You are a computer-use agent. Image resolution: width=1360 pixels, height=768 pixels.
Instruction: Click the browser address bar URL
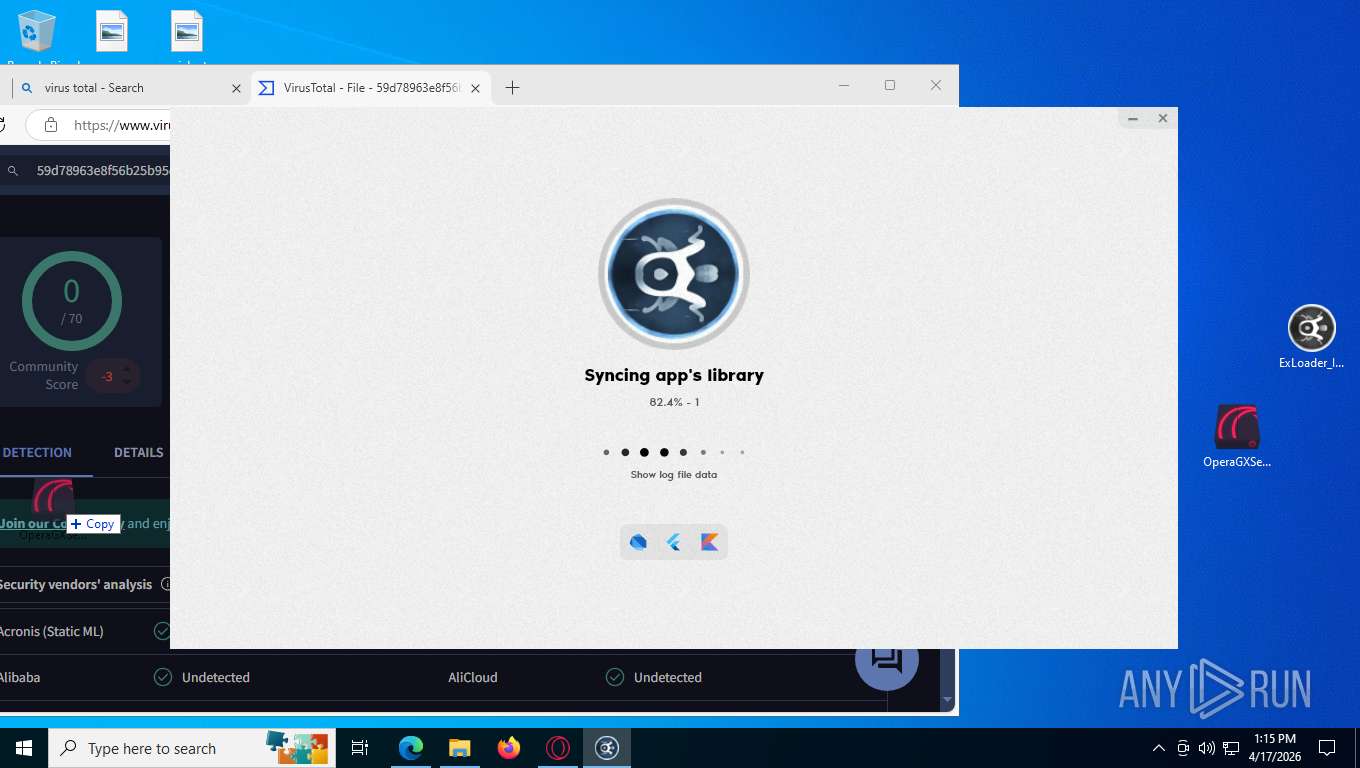tap(122, 126)
